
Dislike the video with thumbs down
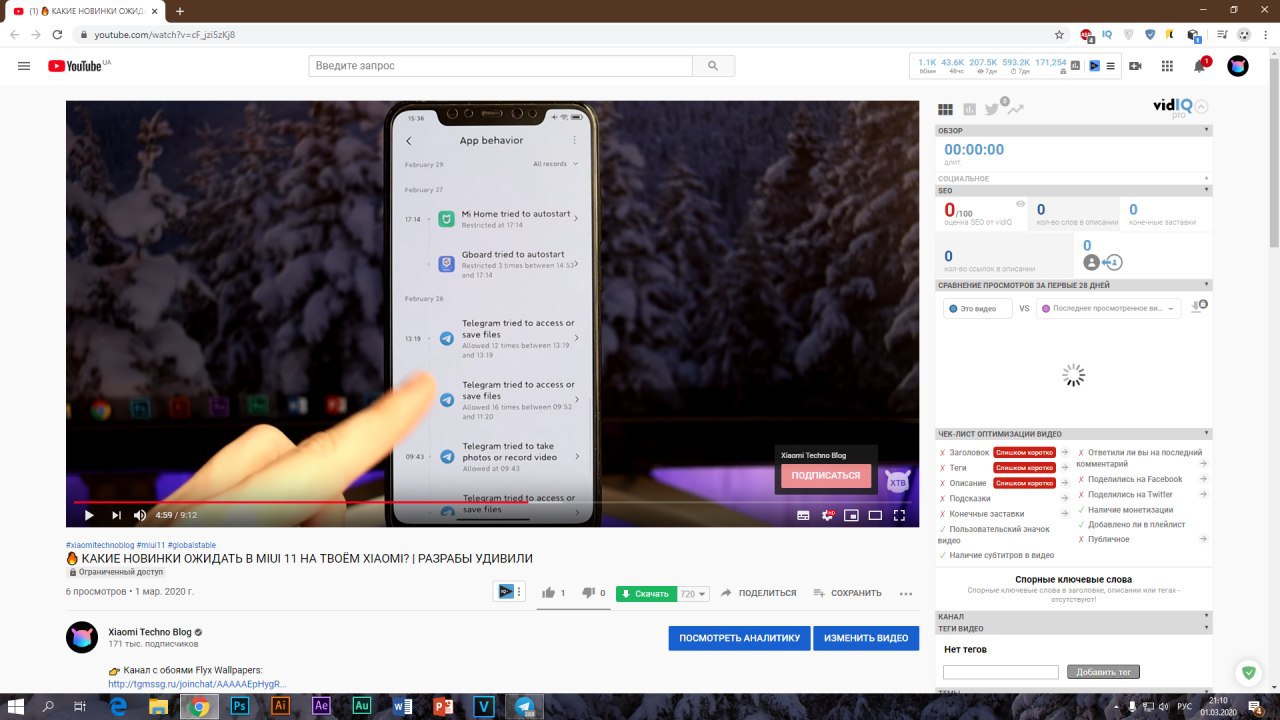(588, 593)
